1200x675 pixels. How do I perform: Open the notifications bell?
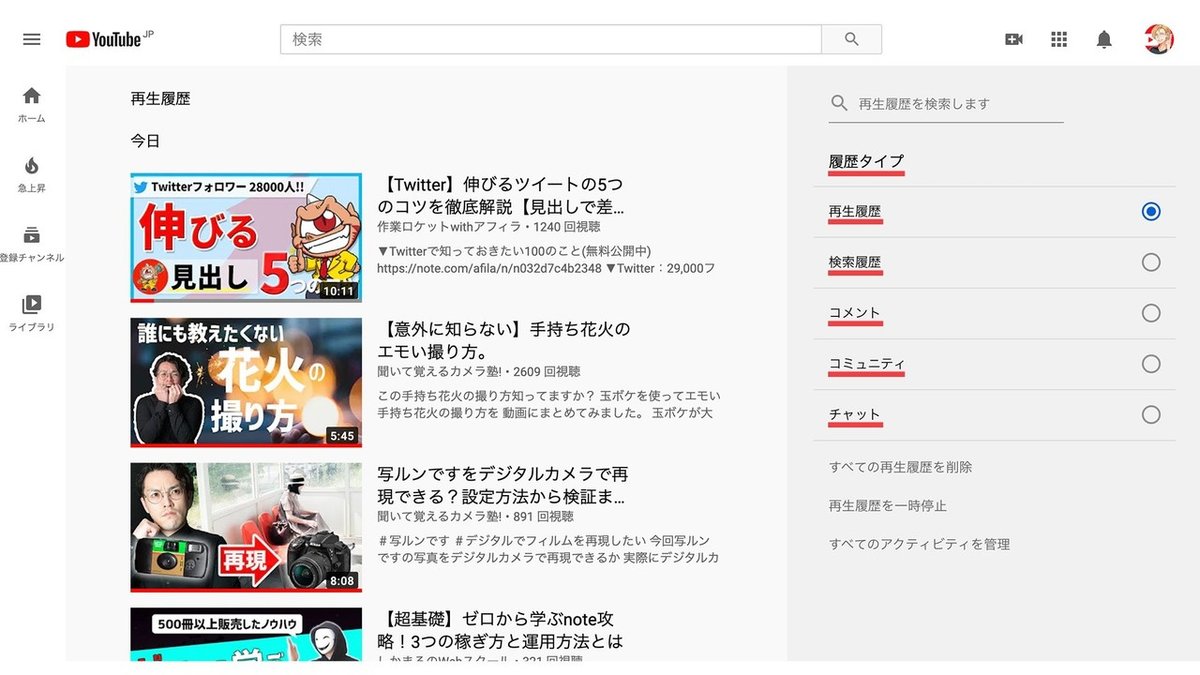click(1104, 39)
